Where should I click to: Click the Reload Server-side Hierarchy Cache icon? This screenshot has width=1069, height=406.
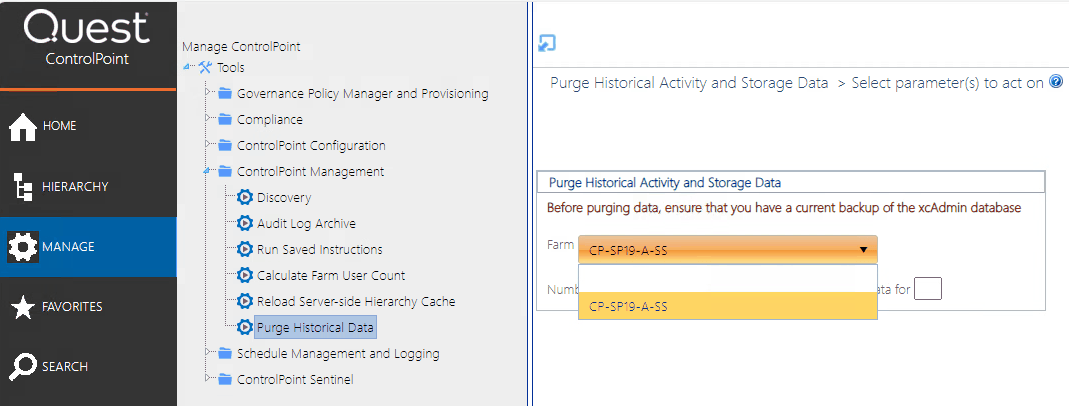click(x=245, y=301)
